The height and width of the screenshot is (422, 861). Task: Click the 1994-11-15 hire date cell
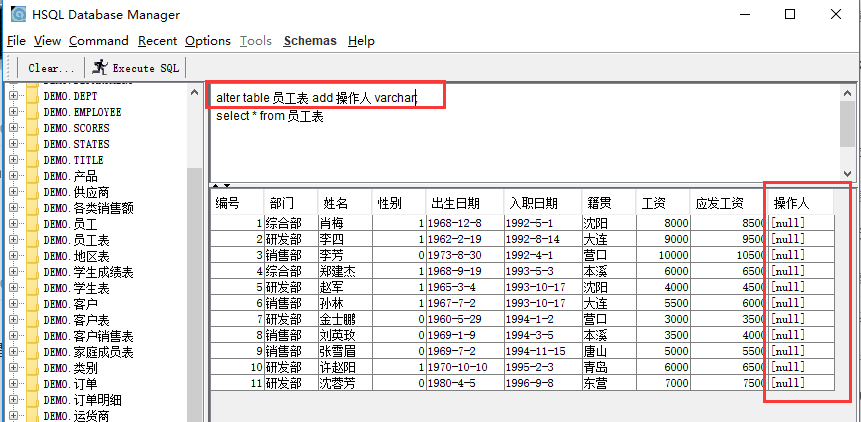tap(543, 351)
